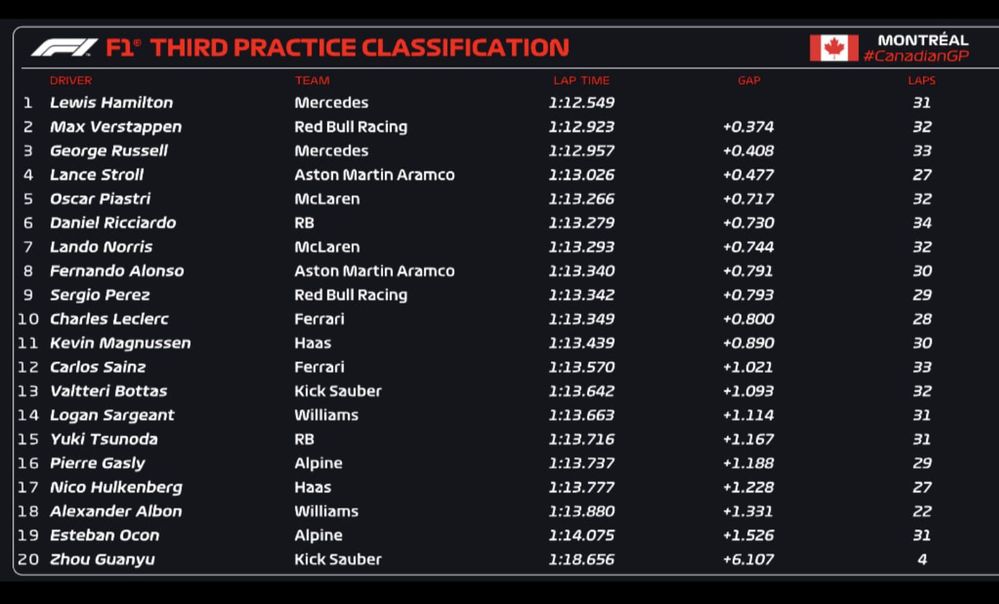Click the GAP column header

click(748, 80)
